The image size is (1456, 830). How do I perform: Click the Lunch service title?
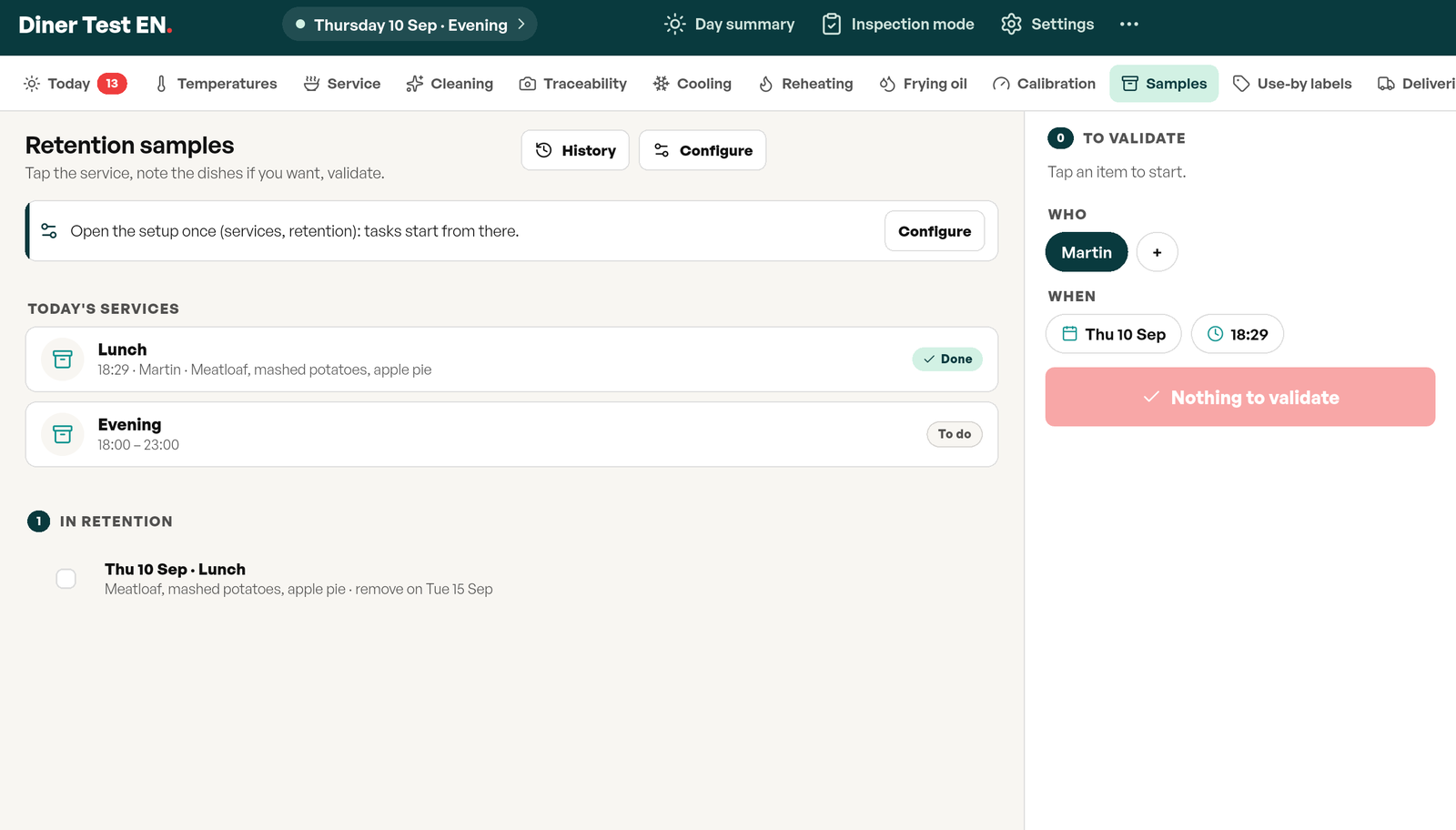point(122,349)
